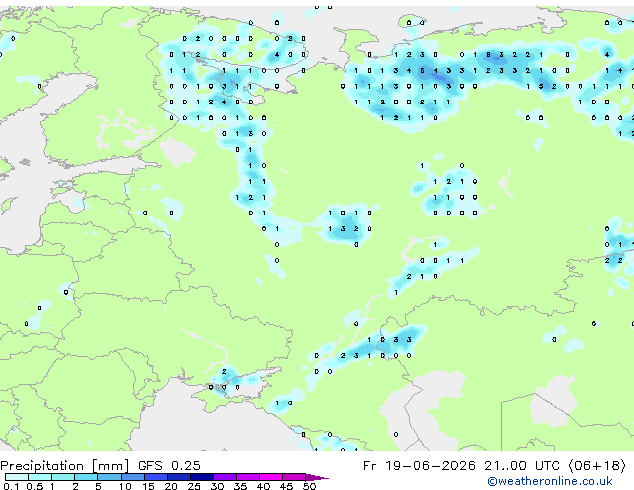Screen dimensions: 634x490
Task: Click the 35–40 mm legend color swatch
Action: click(x=248, y=477)
